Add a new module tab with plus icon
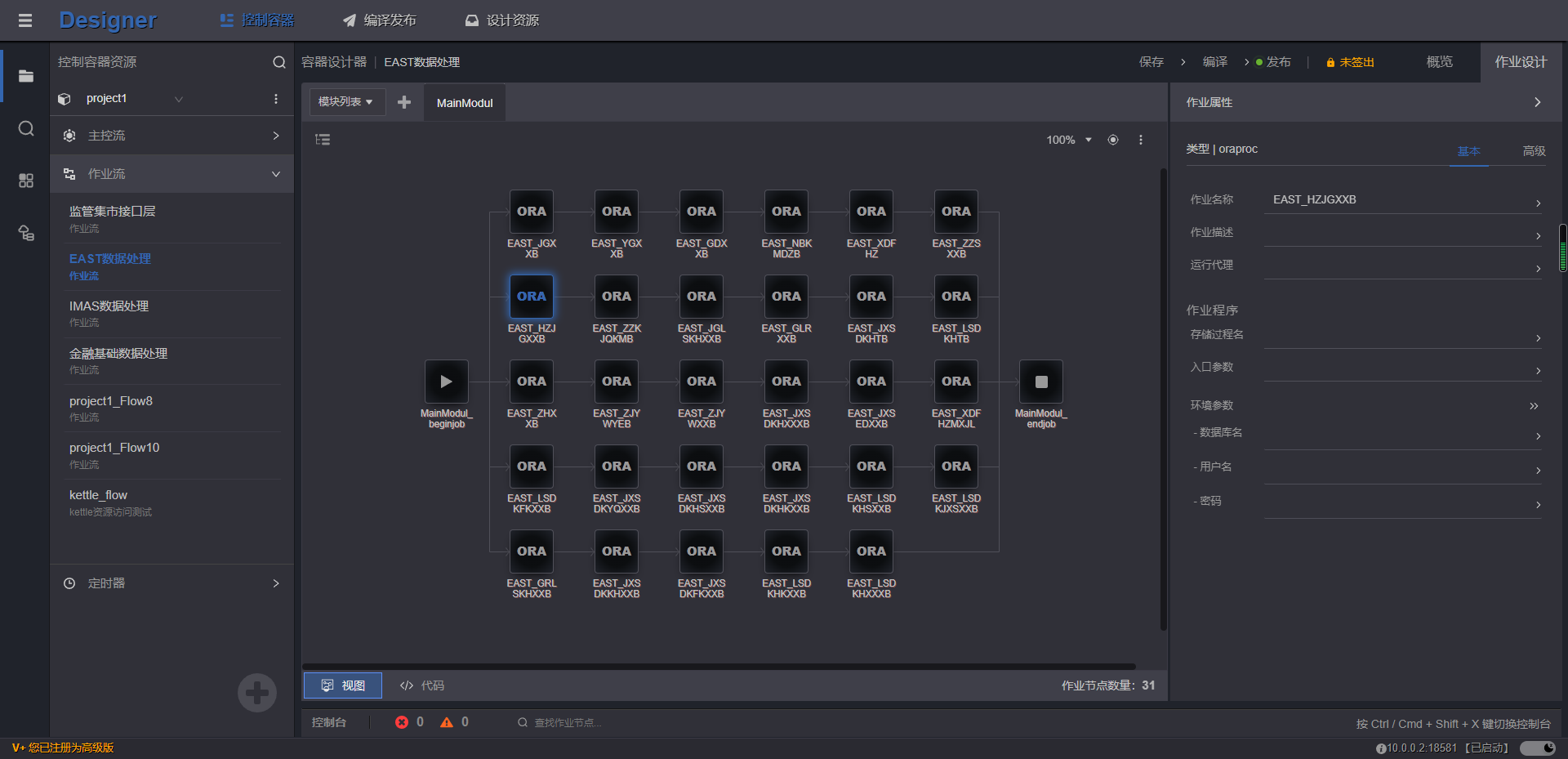 (404, 102)
